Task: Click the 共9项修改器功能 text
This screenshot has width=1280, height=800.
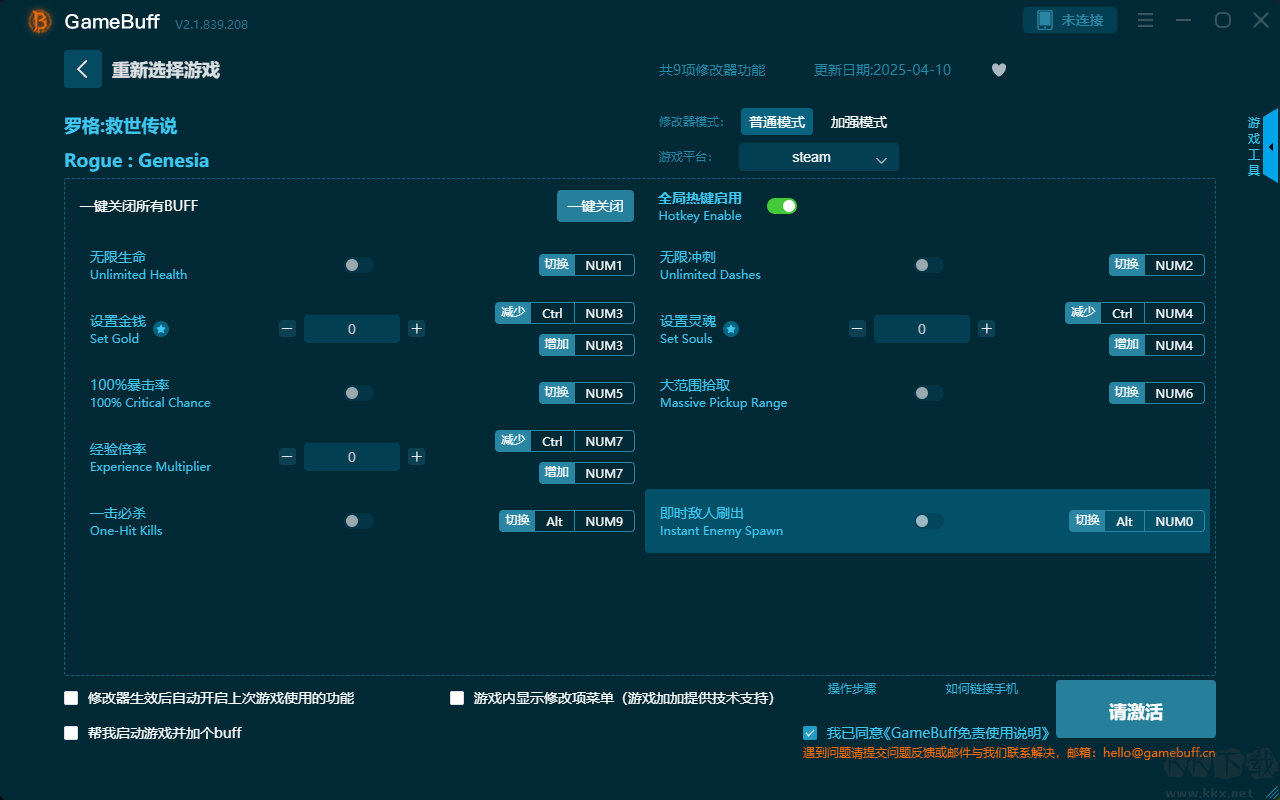Action: [712, 70]
